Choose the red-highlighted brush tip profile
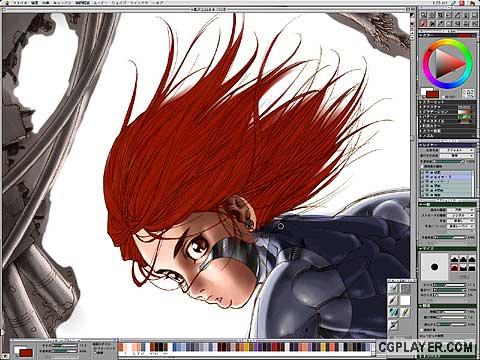The width and height of the screenshot is (480, 360). tap(454, 268)
